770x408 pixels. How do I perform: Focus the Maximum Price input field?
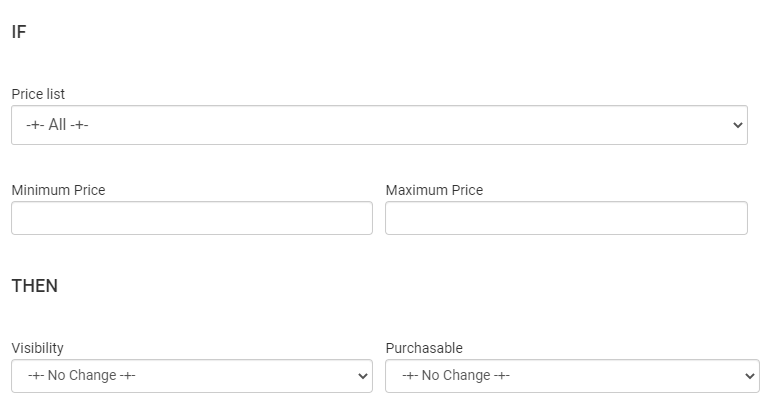[x=566, y=218]
